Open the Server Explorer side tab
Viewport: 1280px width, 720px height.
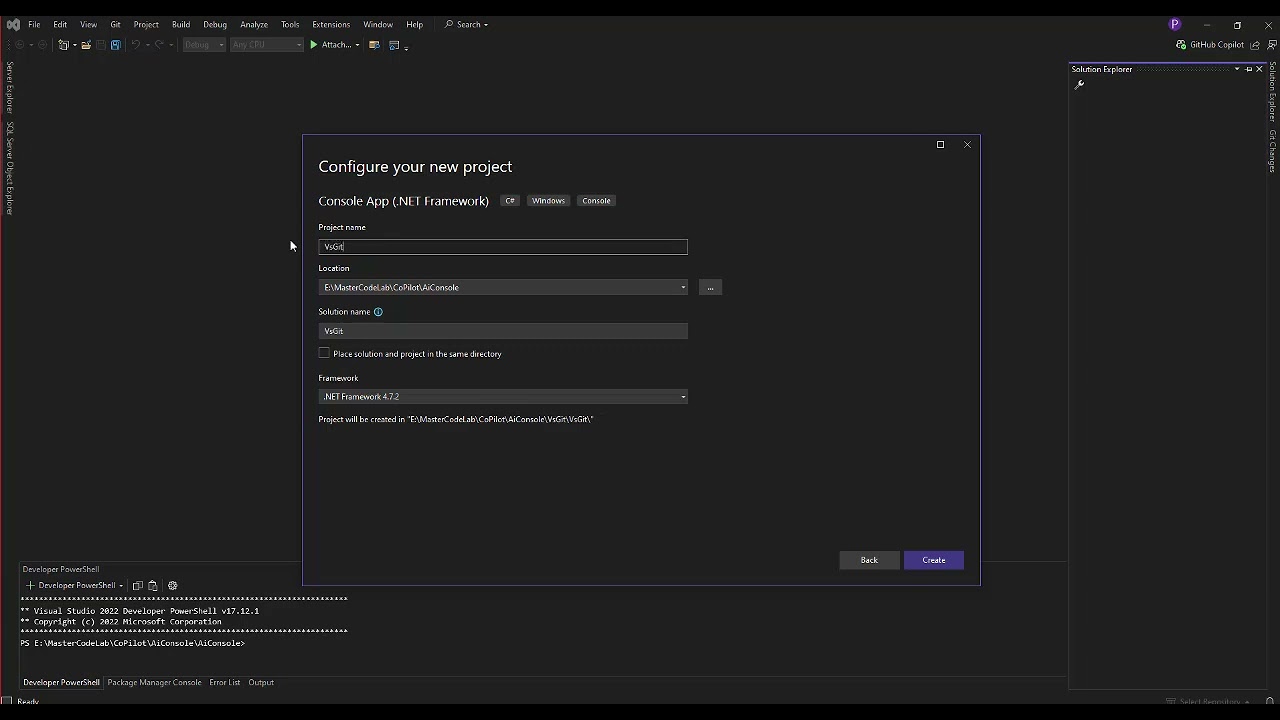tap(10, 88)
